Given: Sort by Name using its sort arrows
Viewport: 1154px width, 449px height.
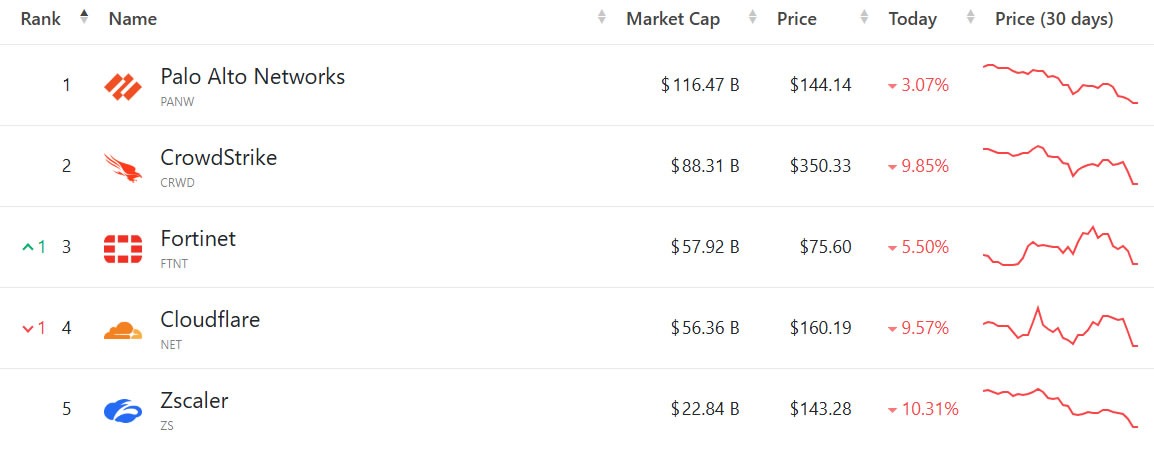Looking at the screenshot, I should [x=602, y=18].
